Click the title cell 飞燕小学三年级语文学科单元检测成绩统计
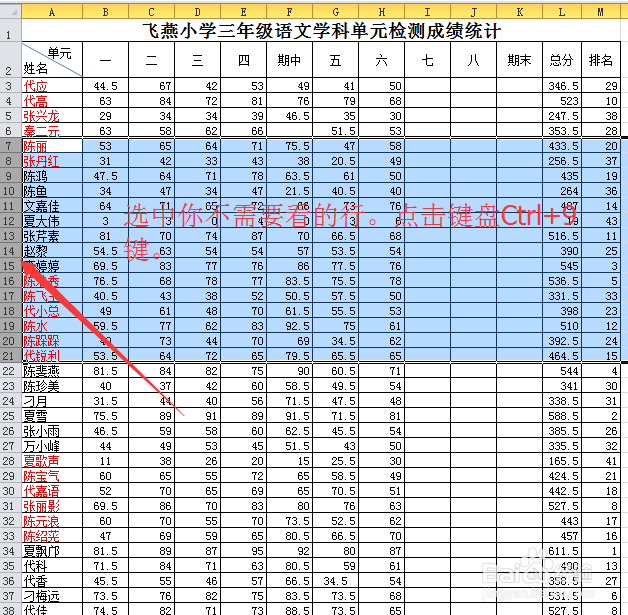 click(321, 30)
